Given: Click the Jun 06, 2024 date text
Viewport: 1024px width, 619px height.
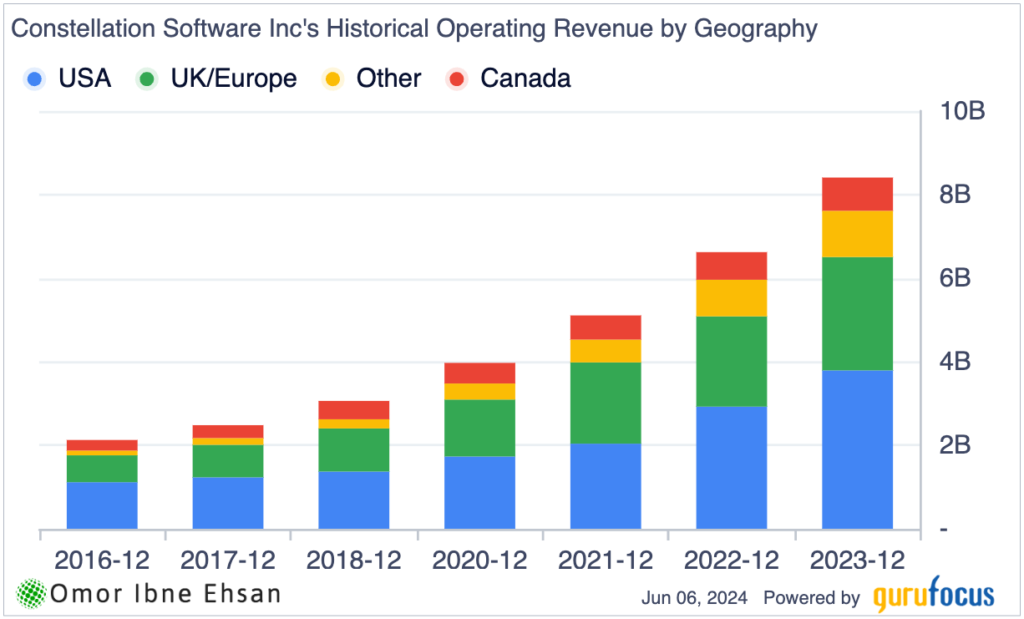Looking at the screenshot, I should pyautogui.click(x=695, y=598).
